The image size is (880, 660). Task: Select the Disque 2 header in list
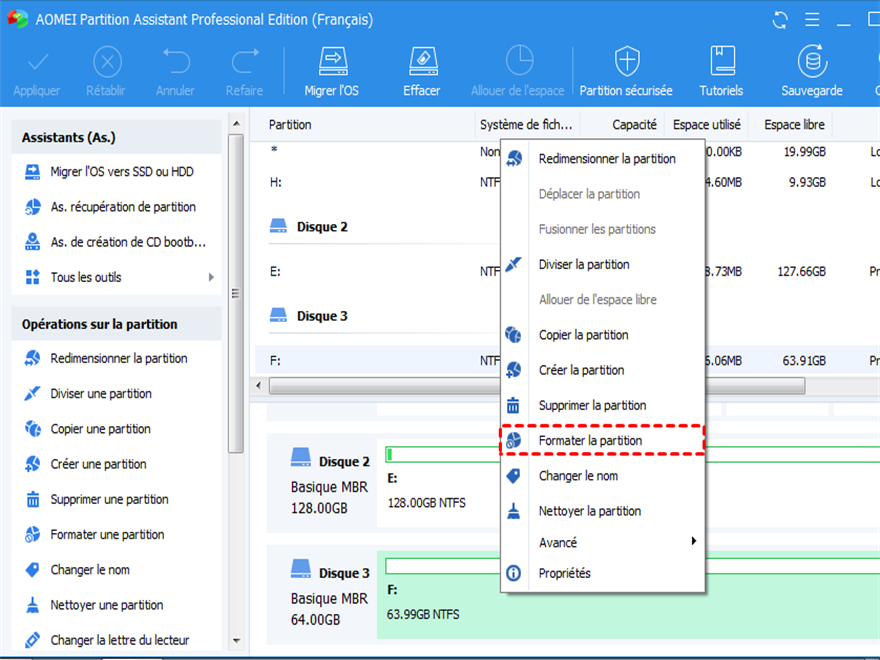click(x=309, y=227)
